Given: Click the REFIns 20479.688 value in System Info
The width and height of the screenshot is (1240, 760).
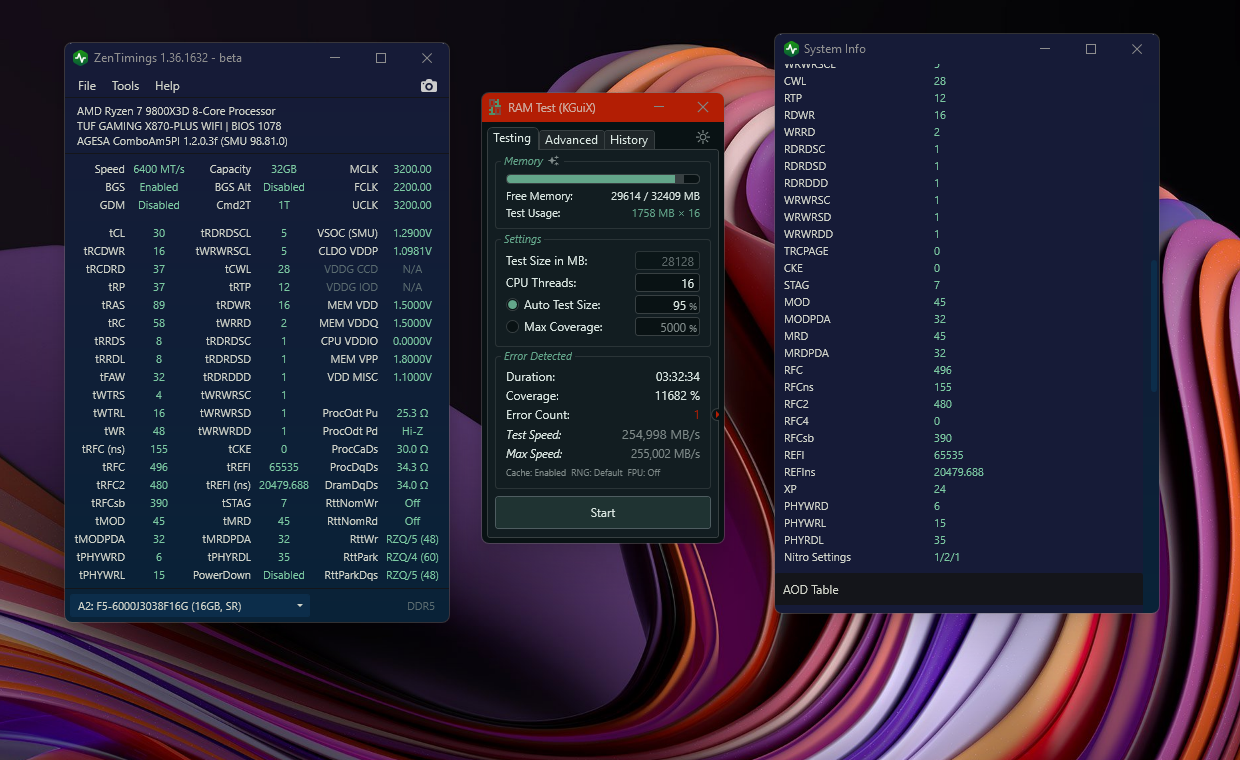Looking at the screenshot, I should [959, 472].
